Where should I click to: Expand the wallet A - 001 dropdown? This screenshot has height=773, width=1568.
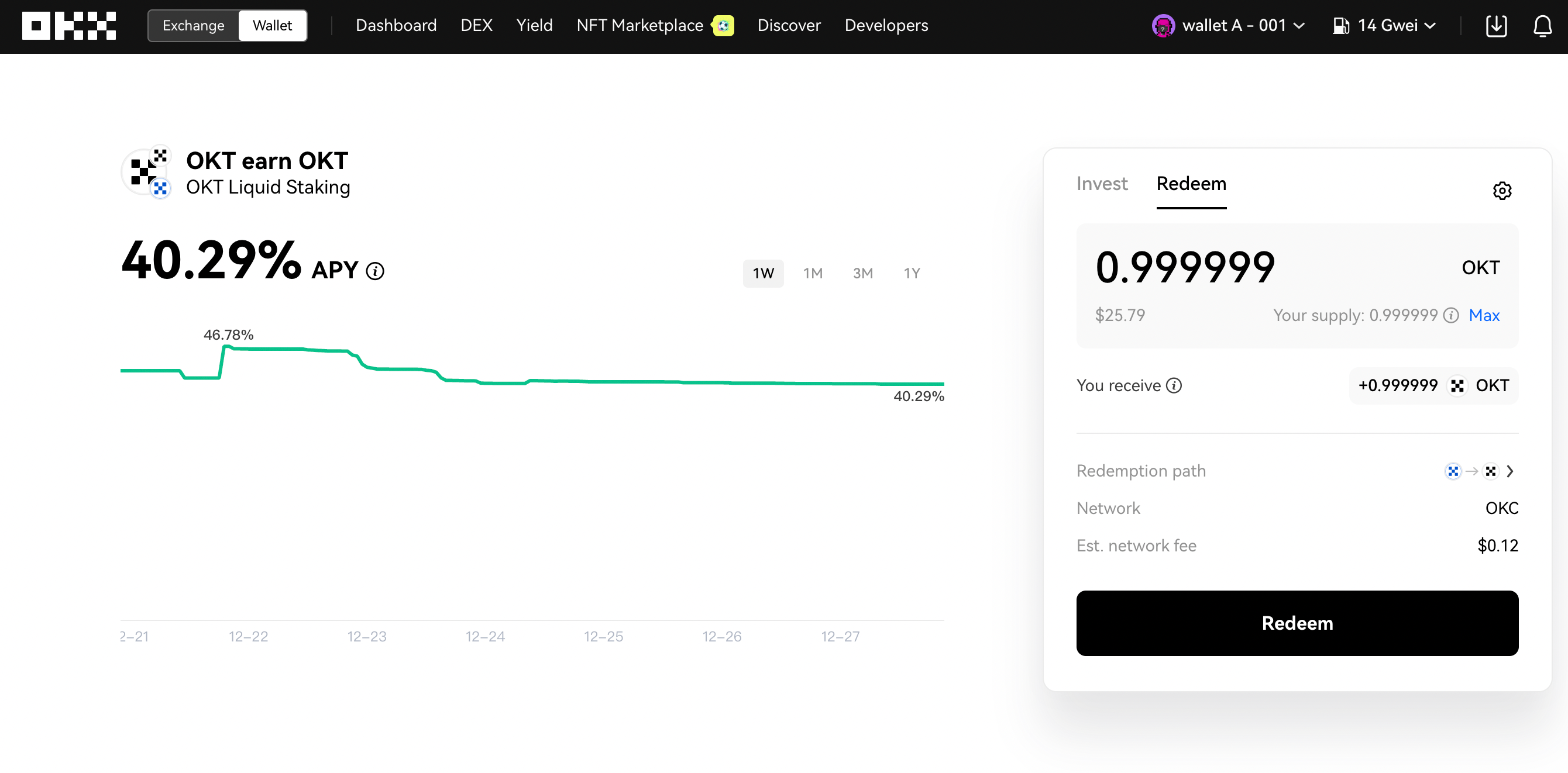pyautogui.click(x=1299, y=26)
